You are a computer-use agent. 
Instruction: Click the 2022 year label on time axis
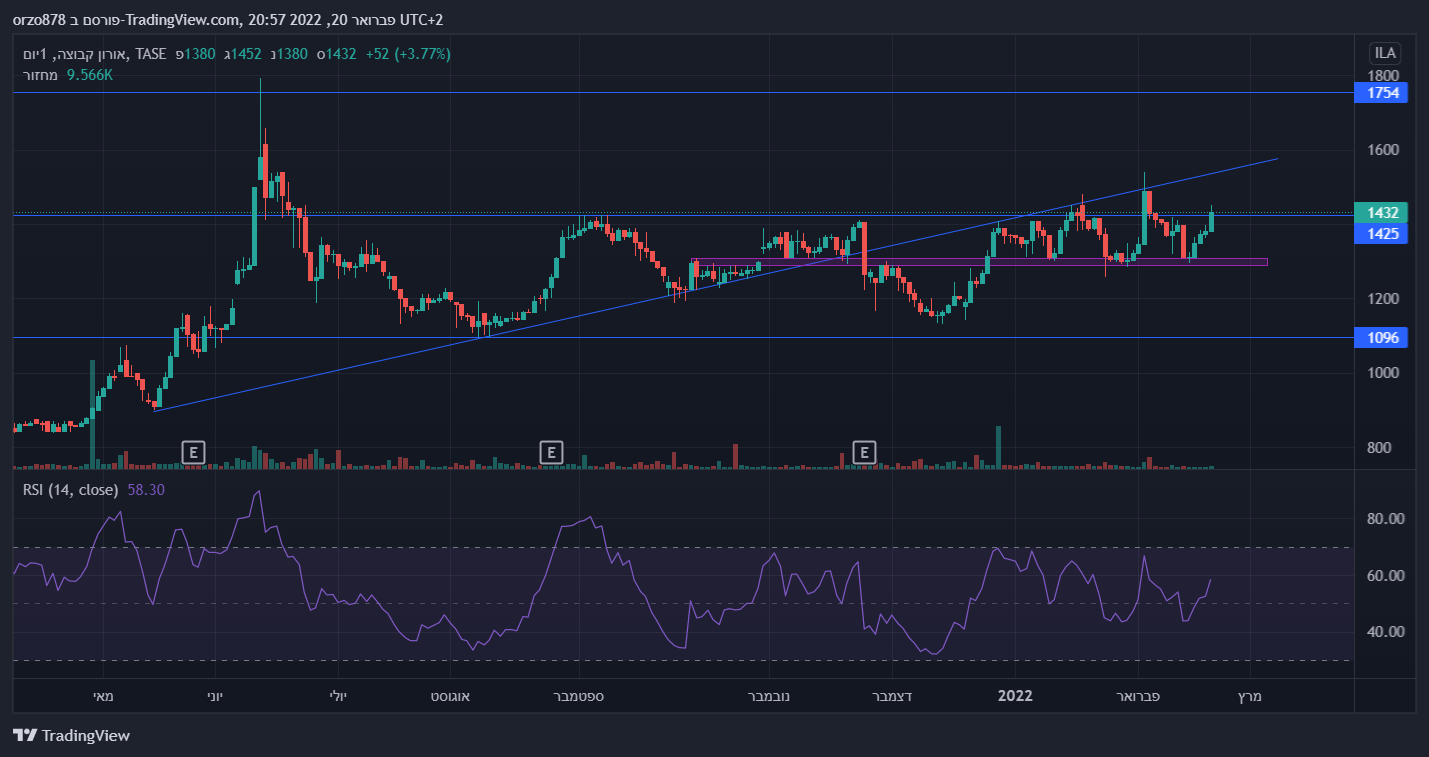pyautogui.click(x=1016, y=696)
